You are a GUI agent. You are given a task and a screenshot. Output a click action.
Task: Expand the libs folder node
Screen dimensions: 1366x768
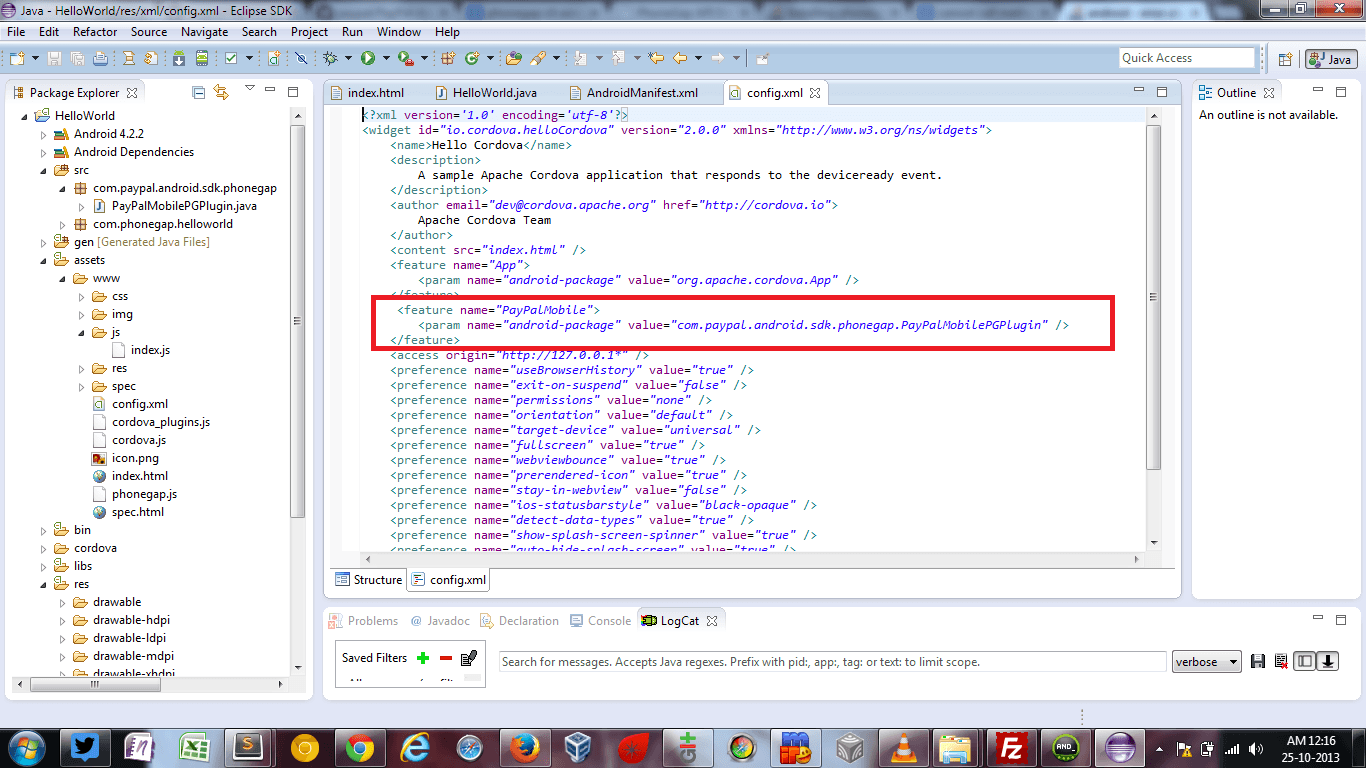(x=43, y=566)
